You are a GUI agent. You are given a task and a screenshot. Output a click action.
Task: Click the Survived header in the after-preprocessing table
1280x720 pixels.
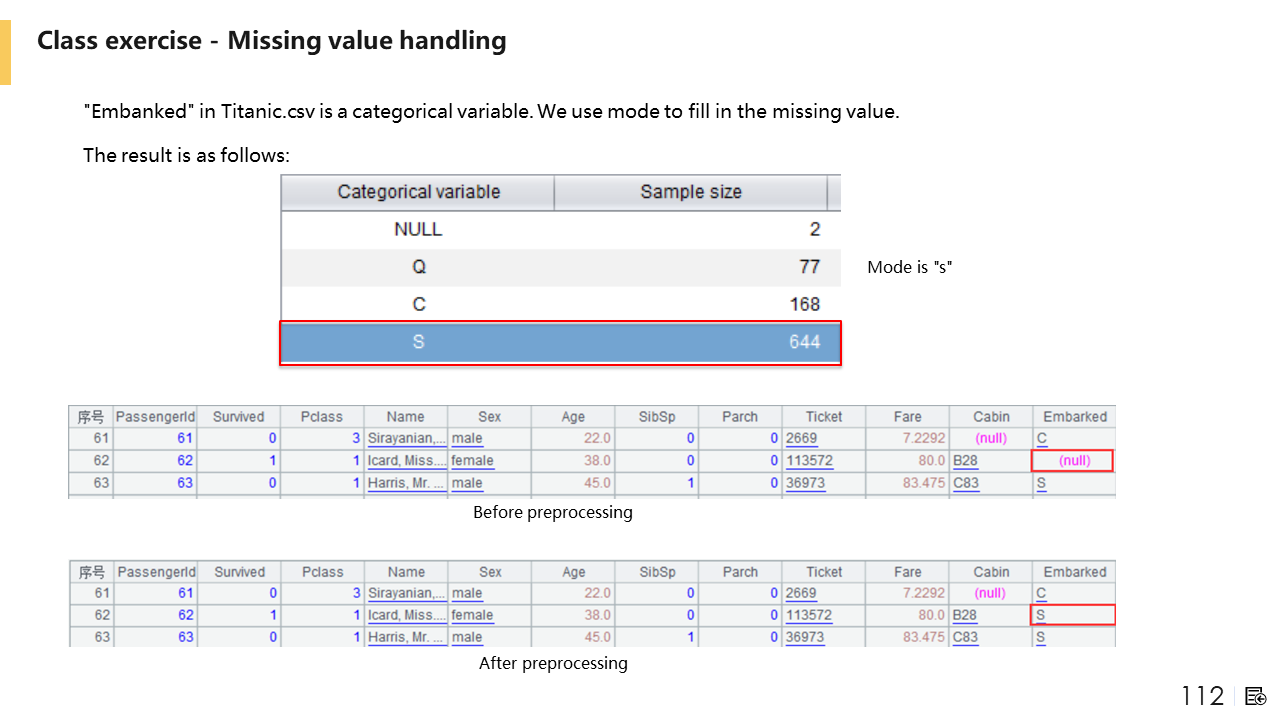[239, 572]
